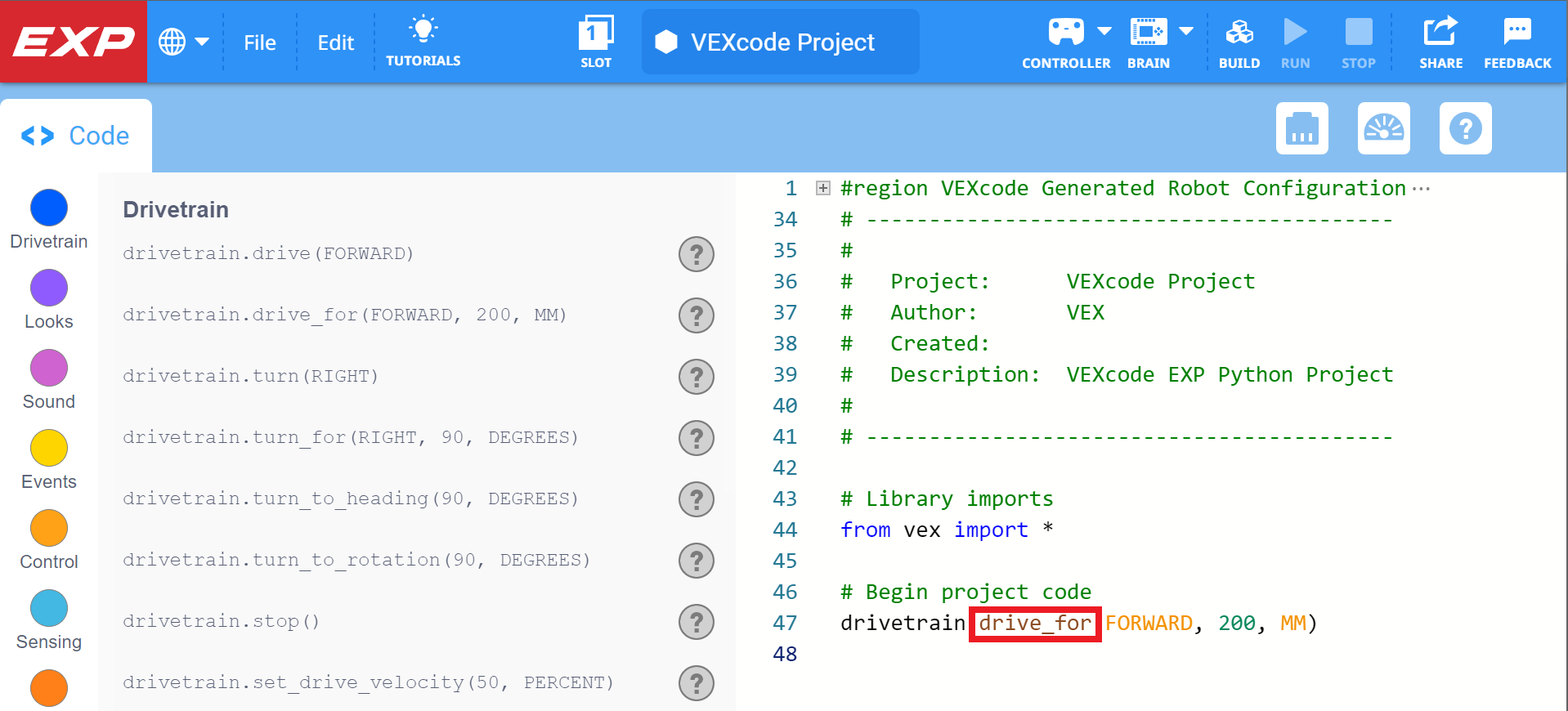Expand the collapsed Robot Configuration region
Viewport: 1568px width, 711px height.
tap(823, 189)
